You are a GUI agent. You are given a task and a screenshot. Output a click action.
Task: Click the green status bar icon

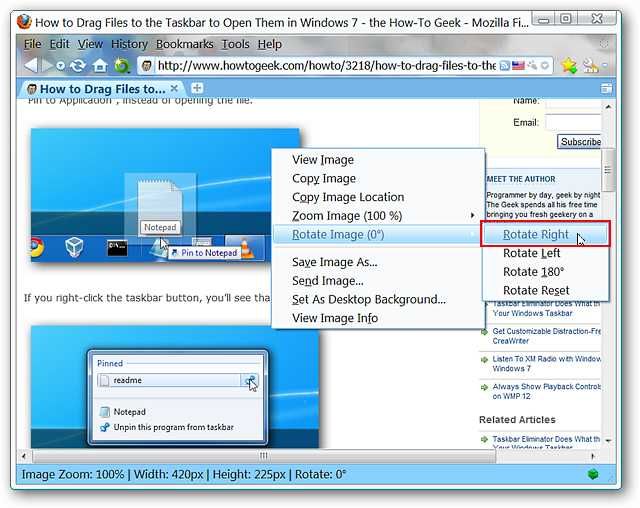pos(593,474)
